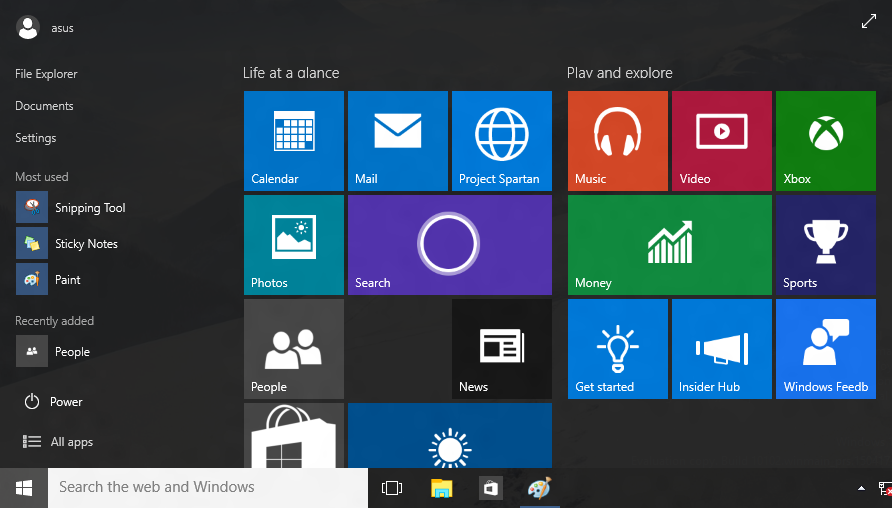Open the Calendar tile
This screenshot has height=508, width=892.
coord(294,141)
